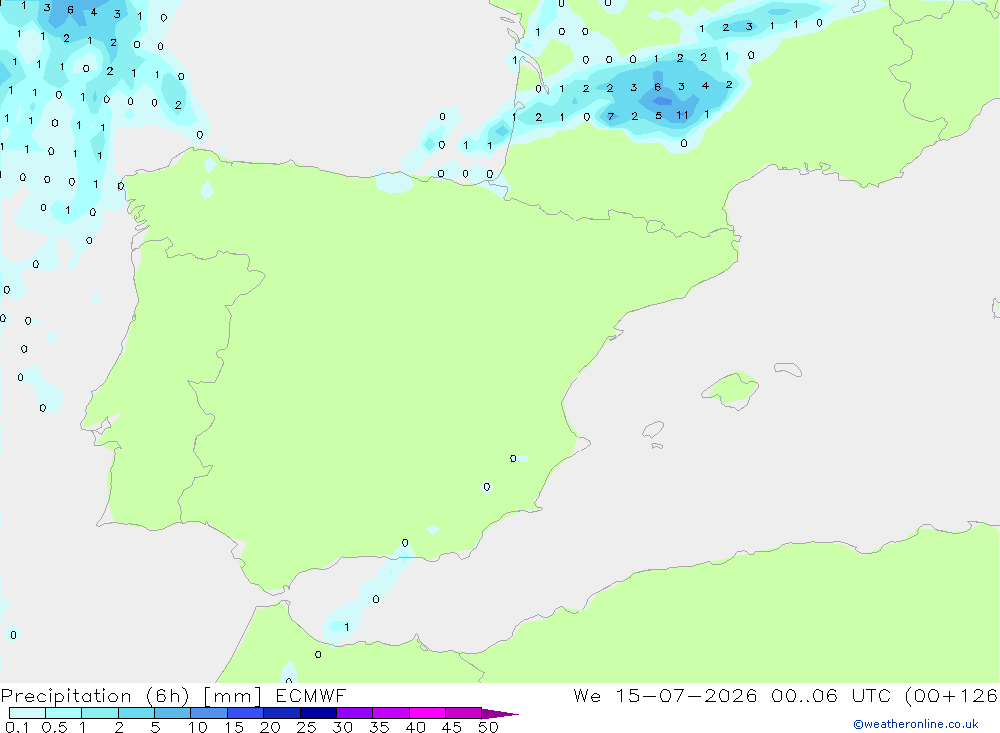Pick the 20–25 mm legend swatch

click(281, 713)
